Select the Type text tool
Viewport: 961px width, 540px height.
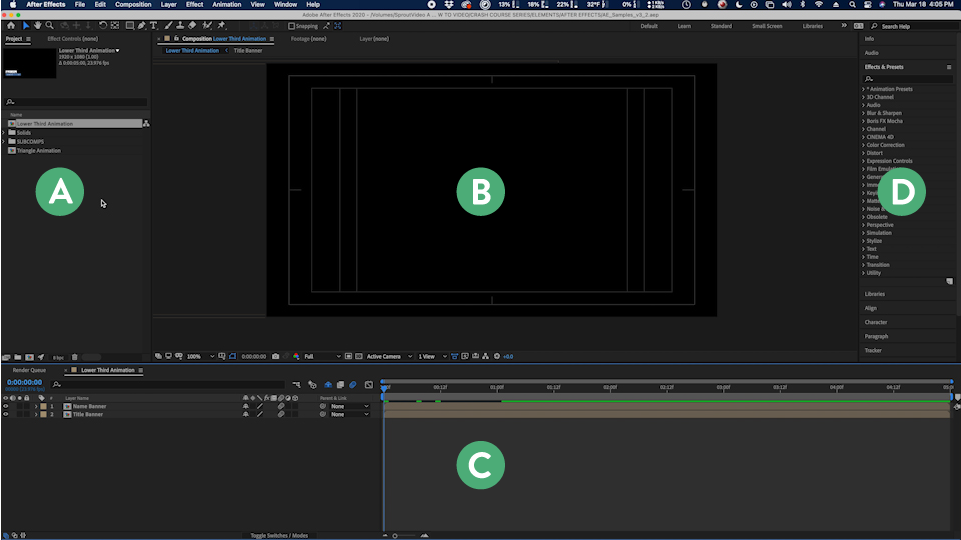coord(153,25)
